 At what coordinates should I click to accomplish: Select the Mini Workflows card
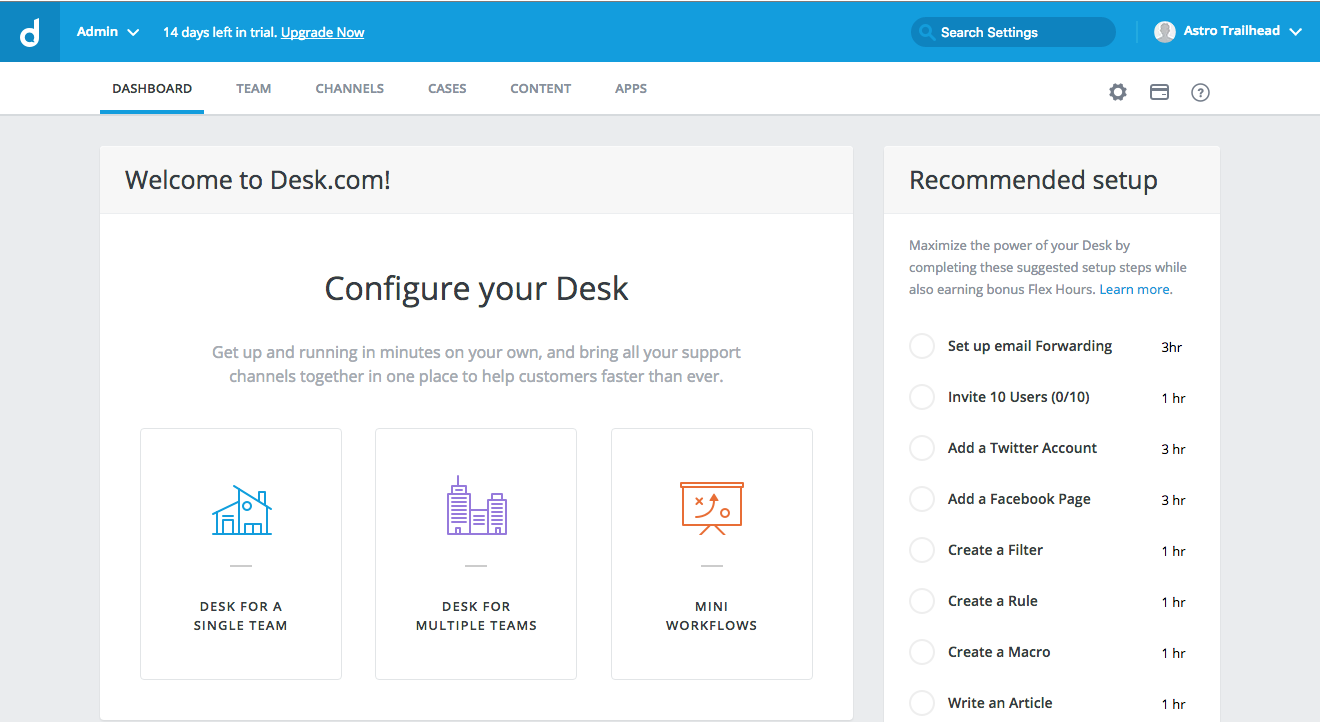[712, 554]
